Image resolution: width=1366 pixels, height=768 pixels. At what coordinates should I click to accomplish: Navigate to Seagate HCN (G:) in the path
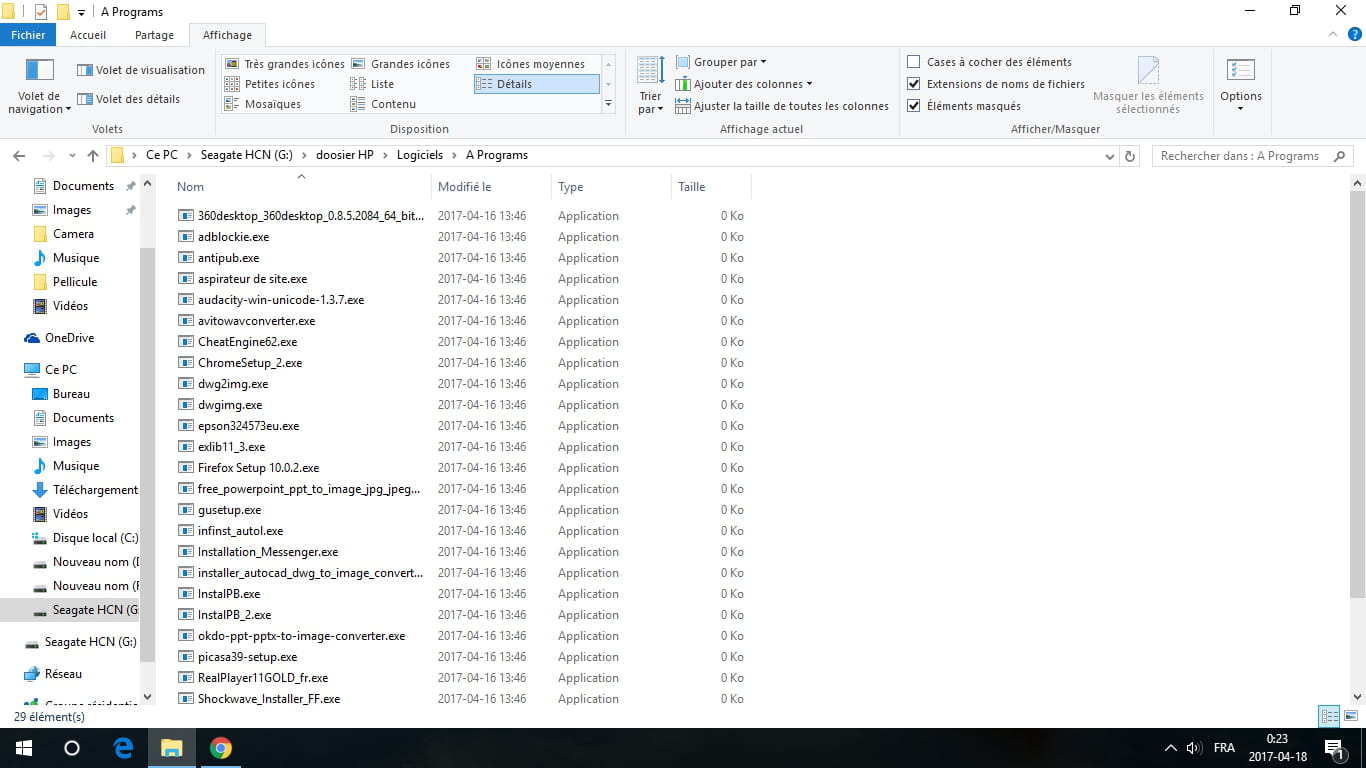tap(246, 156)
